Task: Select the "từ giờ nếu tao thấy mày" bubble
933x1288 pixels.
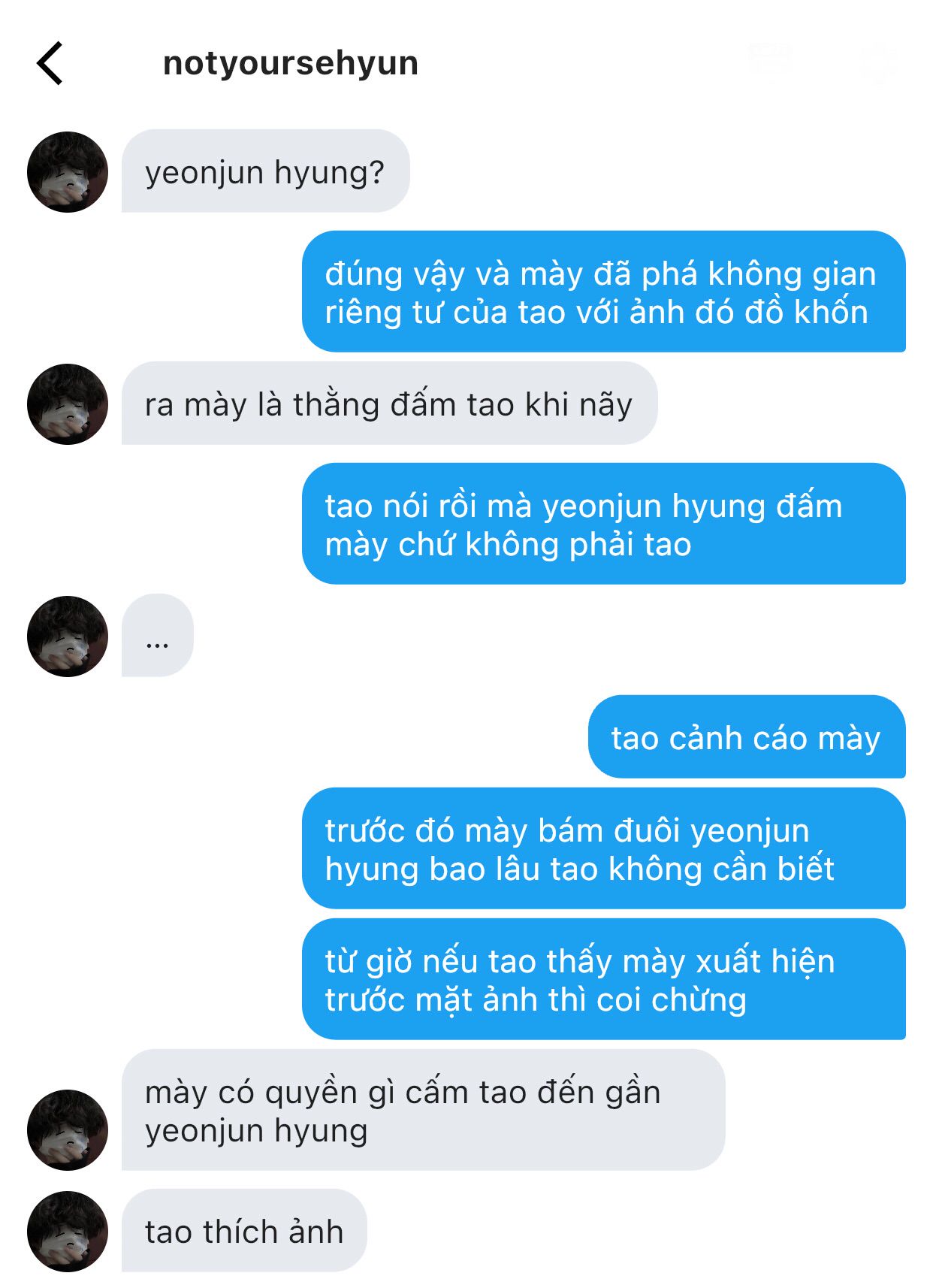Action: (x=604, y=979)
